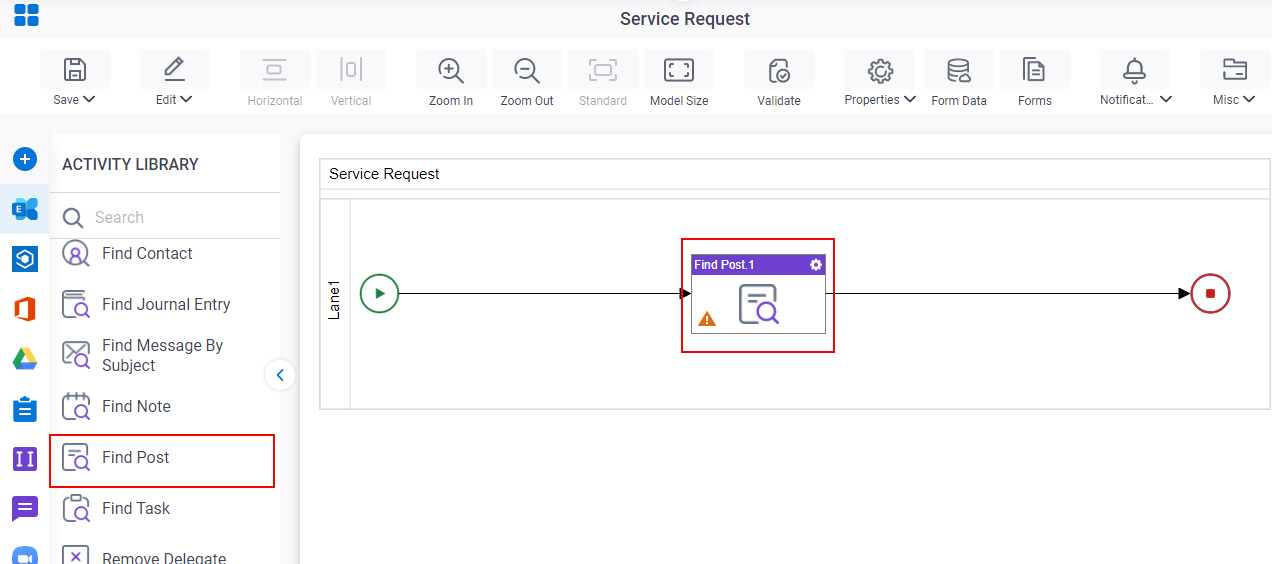Image resolution: width=1272 pixels, height=564 pixels.
Task: Click the Vertical align icon
Action: [x=350, y=69]
